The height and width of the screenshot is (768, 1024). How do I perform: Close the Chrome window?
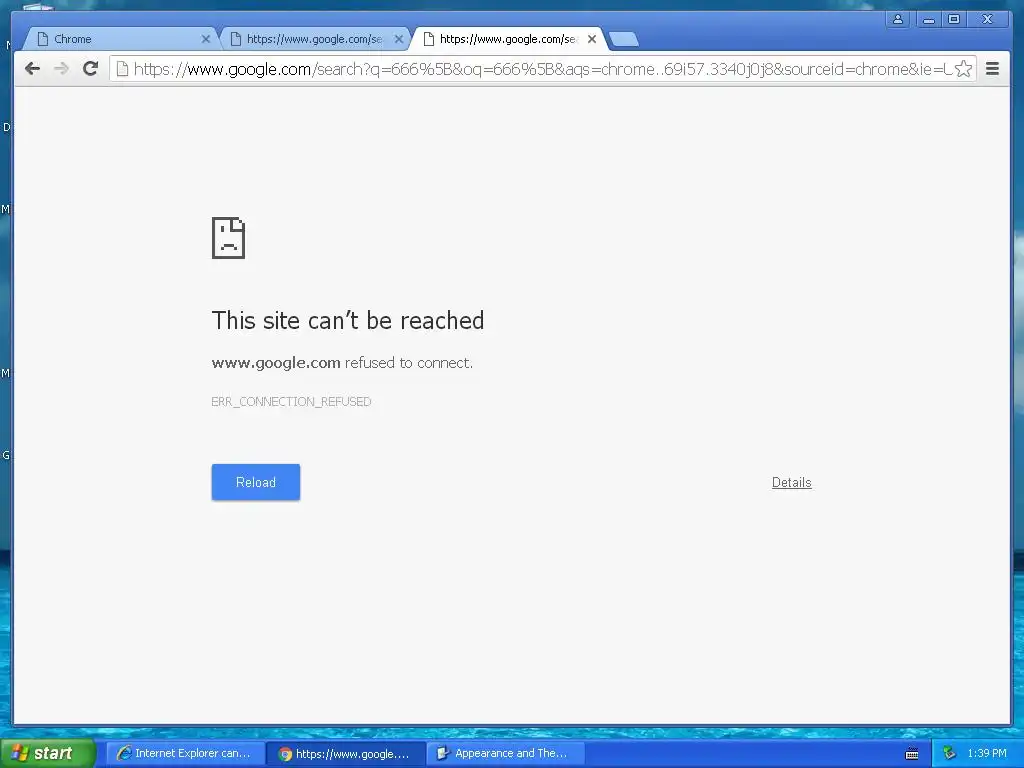(x=988, y=19)
